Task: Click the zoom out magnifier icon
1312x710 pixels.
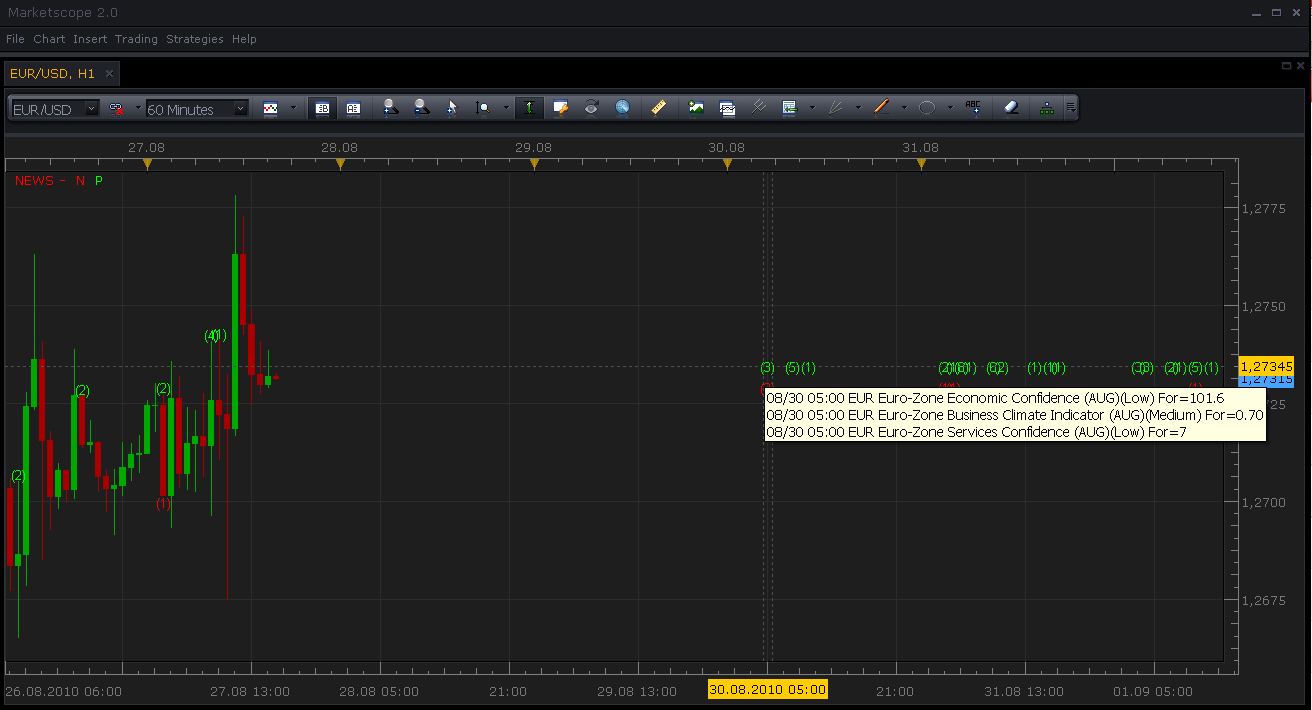Action: (422, 108)
